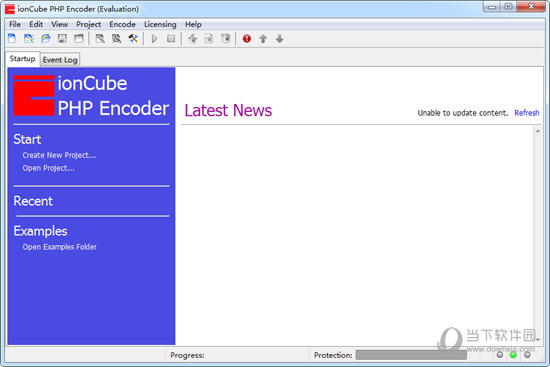The height and width of the screenshot is (367, 550).
Task: Click the Start section heading
Action: pyautogui.click(x=27, y=139)
